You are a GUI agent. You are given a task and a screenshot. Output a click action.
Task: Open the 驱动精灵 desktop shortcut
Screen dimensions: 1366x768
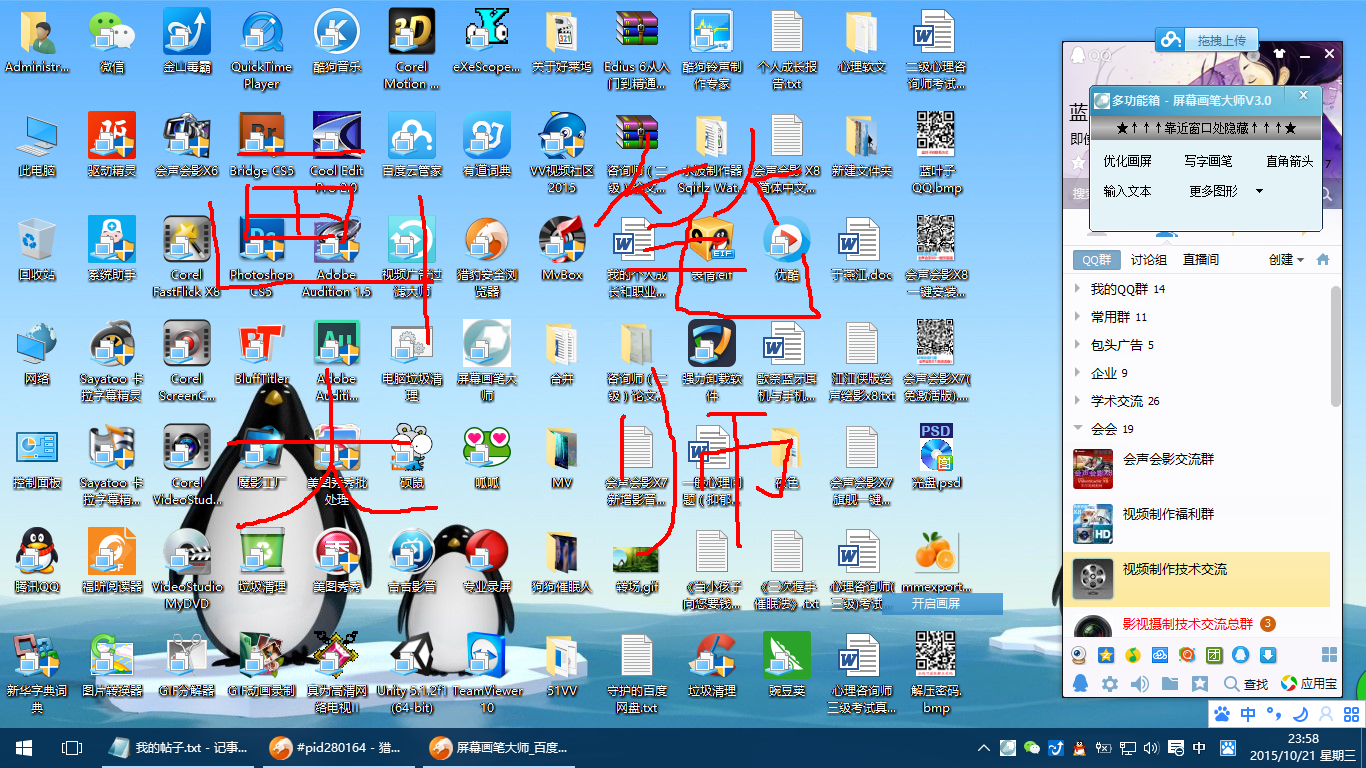click(x=112, y=145)
